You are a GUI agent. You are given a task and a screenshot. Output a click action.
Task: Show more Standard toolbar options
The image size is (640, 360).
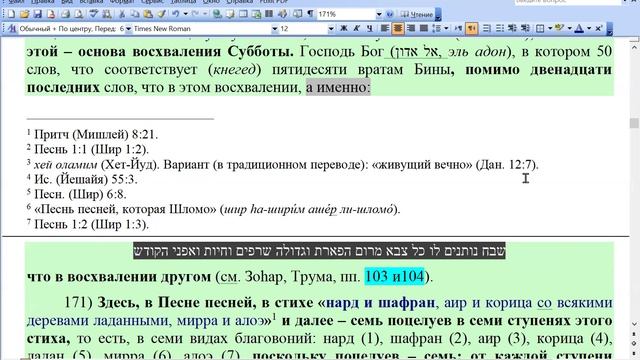click(438, 14)
